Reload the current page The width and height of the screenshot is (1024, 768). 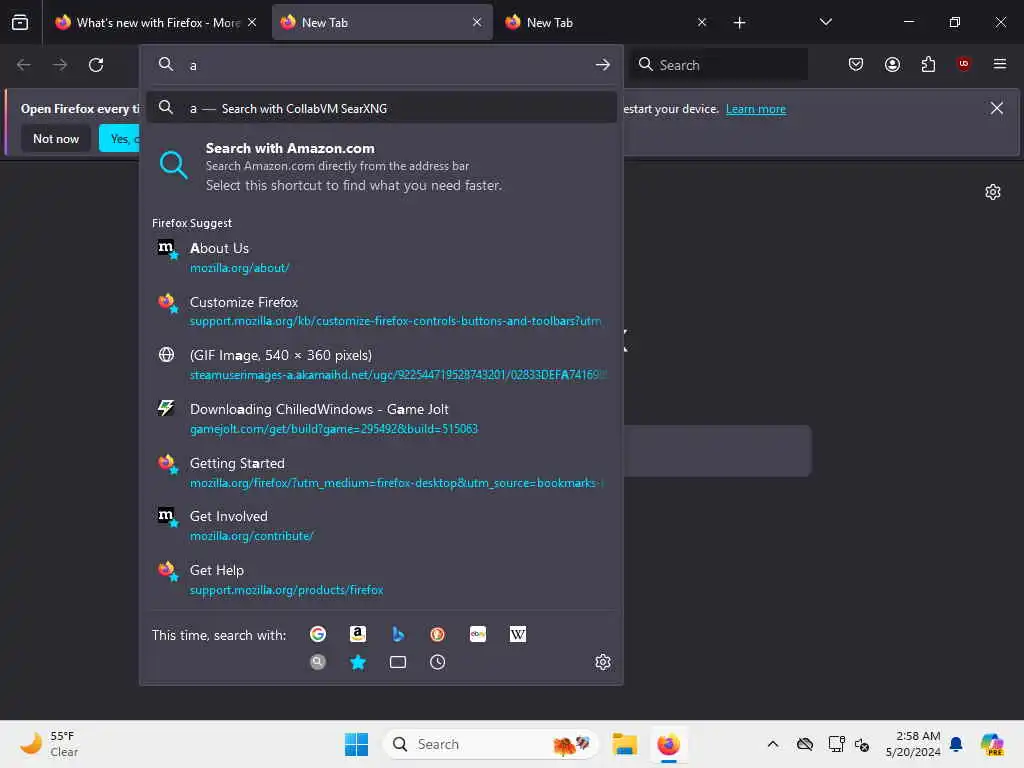[x=96, y=65]
